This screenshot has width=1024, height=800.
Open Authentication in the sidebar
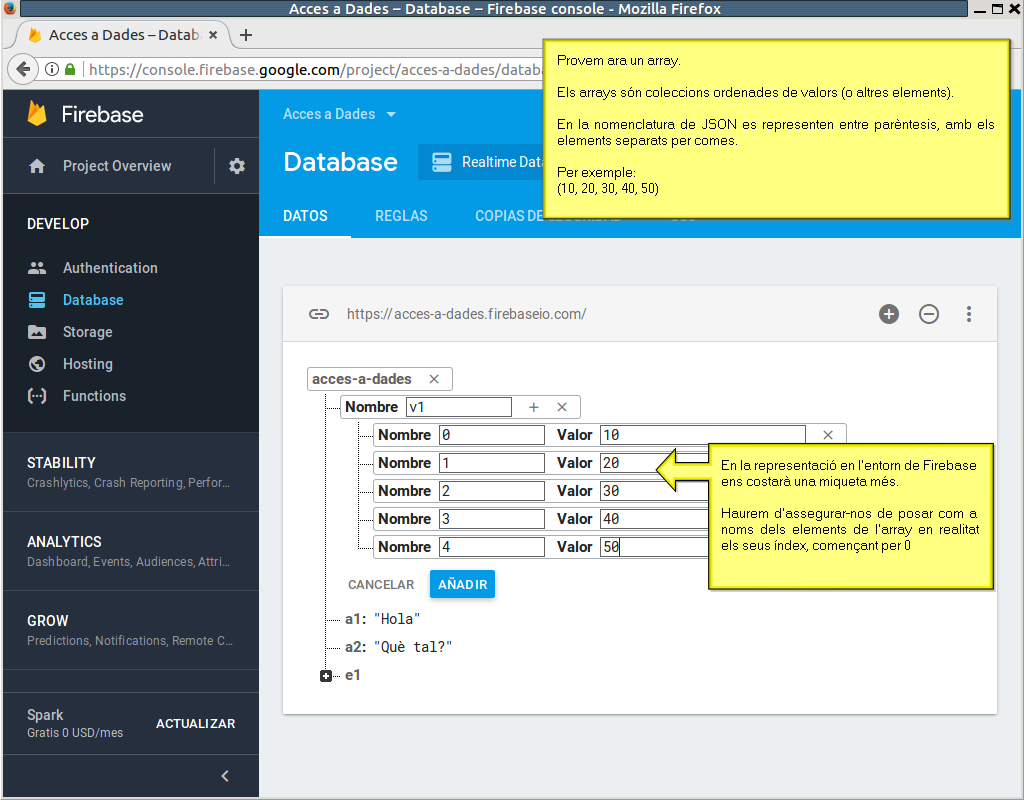point(110,268)
